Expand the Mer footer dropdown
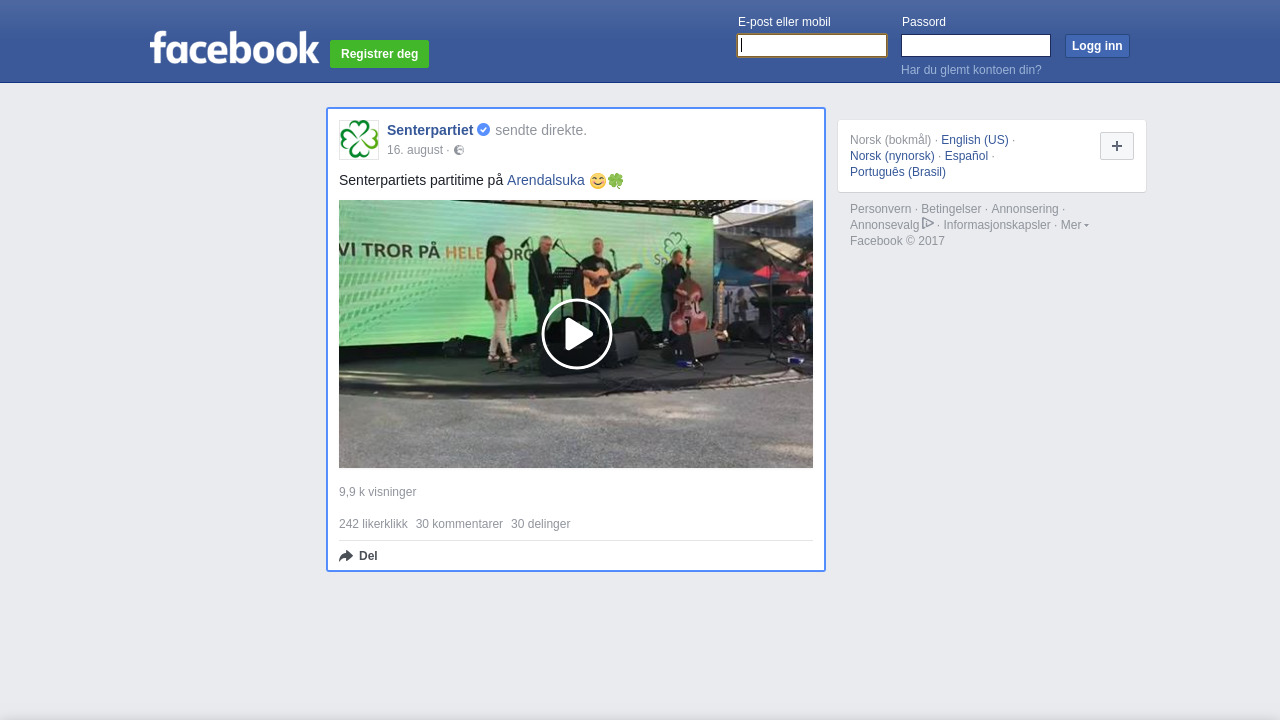Image resolution: width=1280 pixels, height=720 pixels. click(1074, 225)
